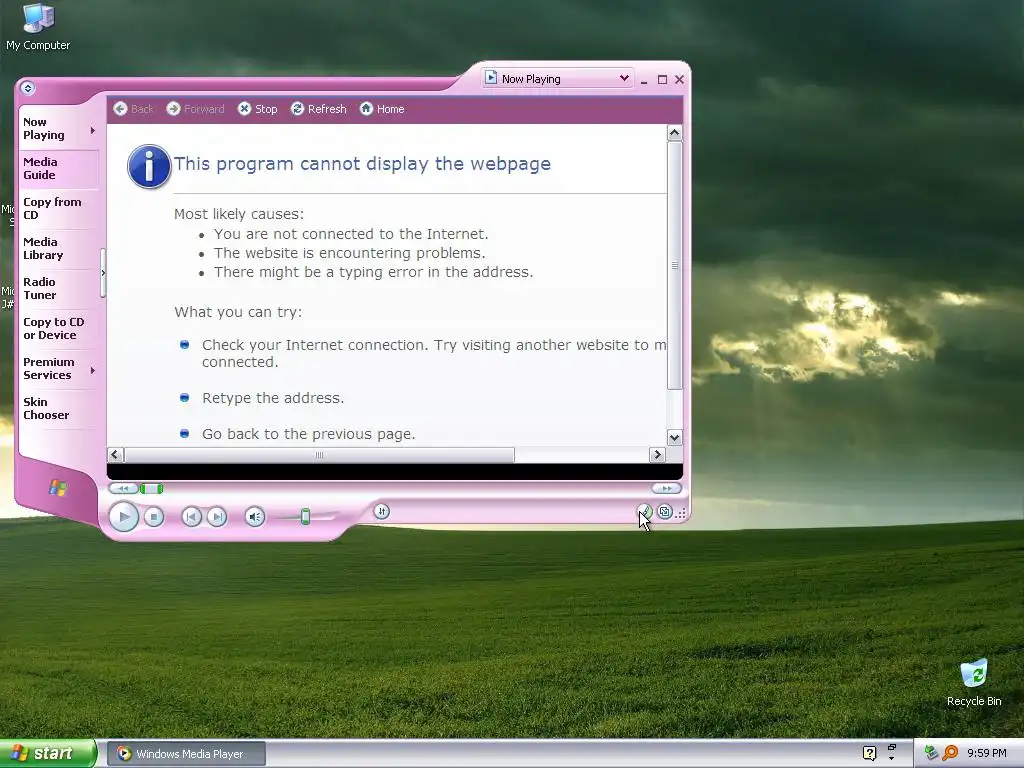
Task: Select Copy to CD or Device tab
Action: tap(59, 328)
